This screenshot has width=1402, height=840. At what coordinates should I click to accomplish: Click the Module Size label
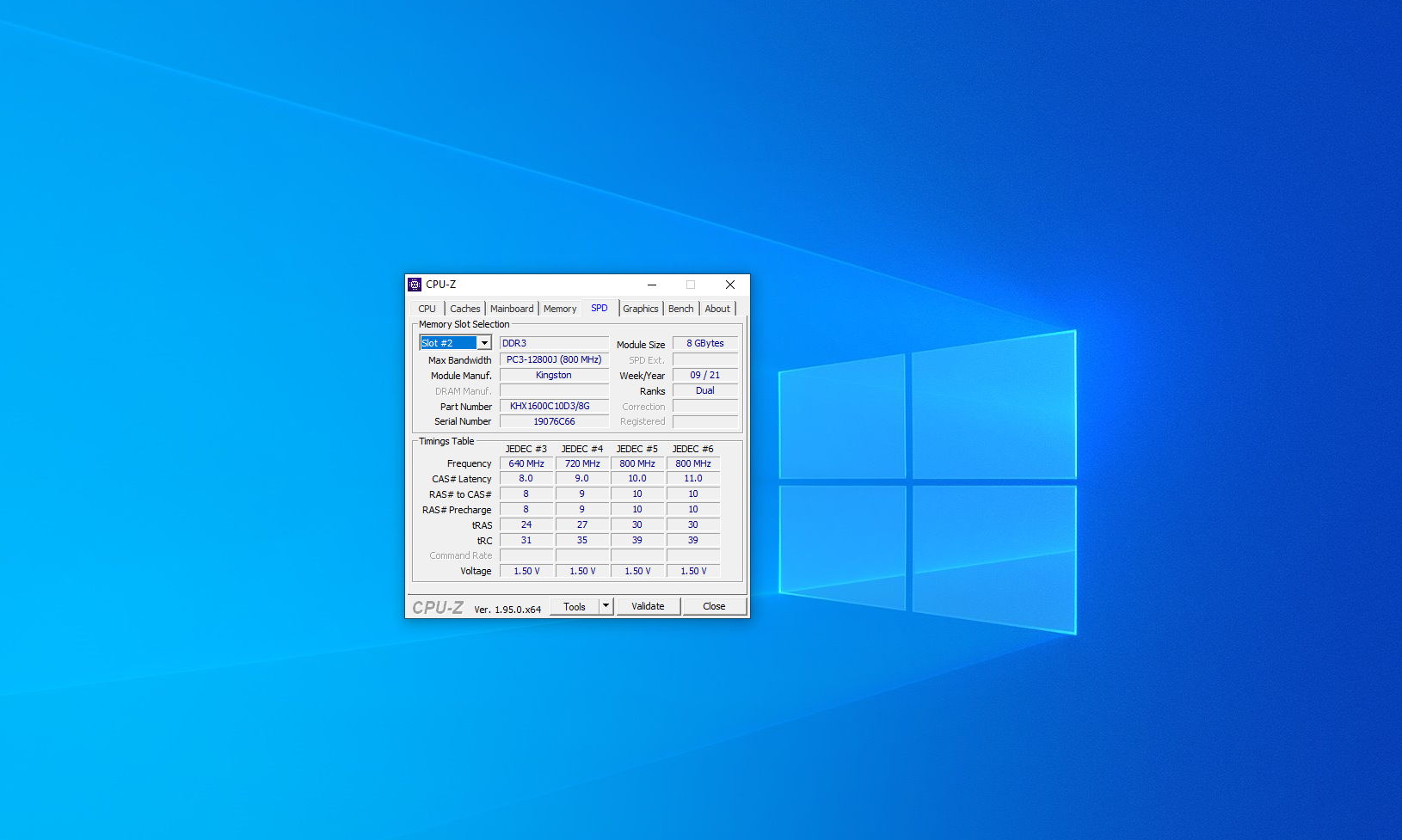click(641, 345)
